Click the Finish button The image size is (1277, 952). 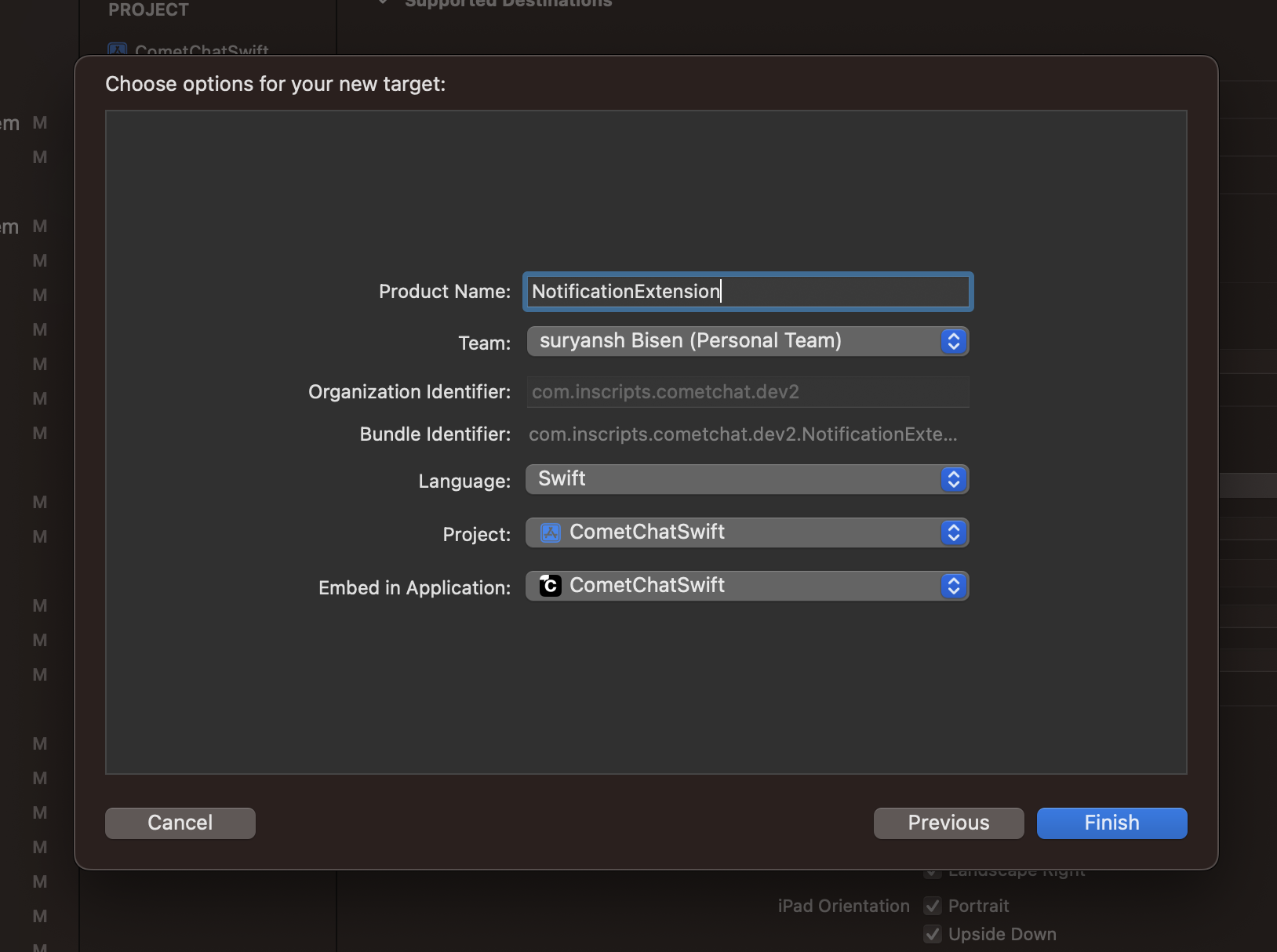pos(1111,823)
